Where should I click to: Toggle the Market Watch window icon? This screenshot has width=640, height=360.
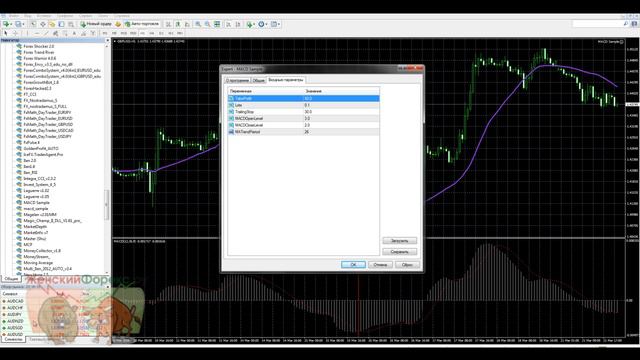click(33, 24)
